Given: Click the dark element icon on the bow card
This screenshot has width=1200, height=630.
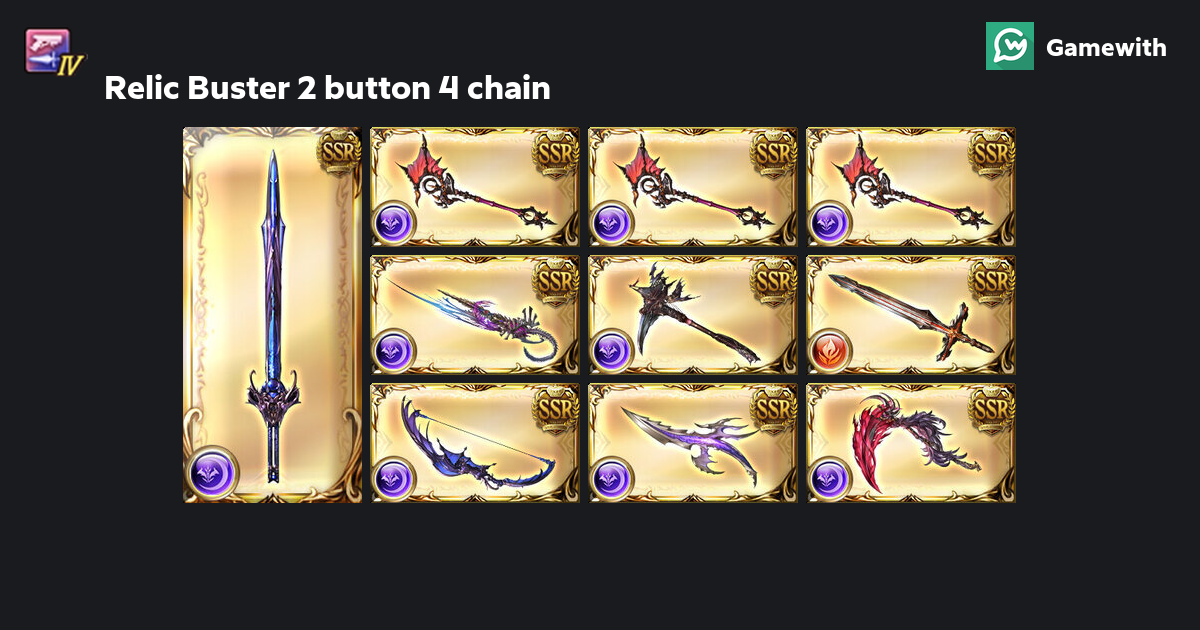Looking at the screenshot, I should 394,479.
